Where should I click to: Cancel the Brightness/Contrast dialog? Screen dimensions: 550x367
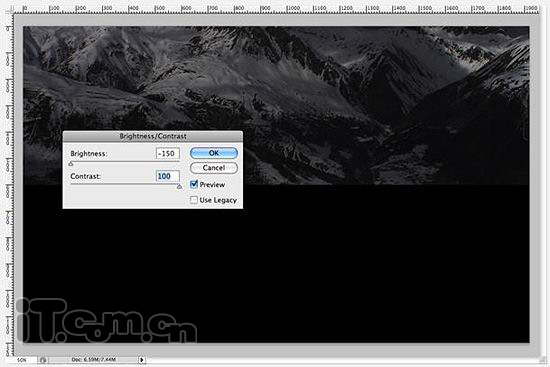tap(214, 168)
